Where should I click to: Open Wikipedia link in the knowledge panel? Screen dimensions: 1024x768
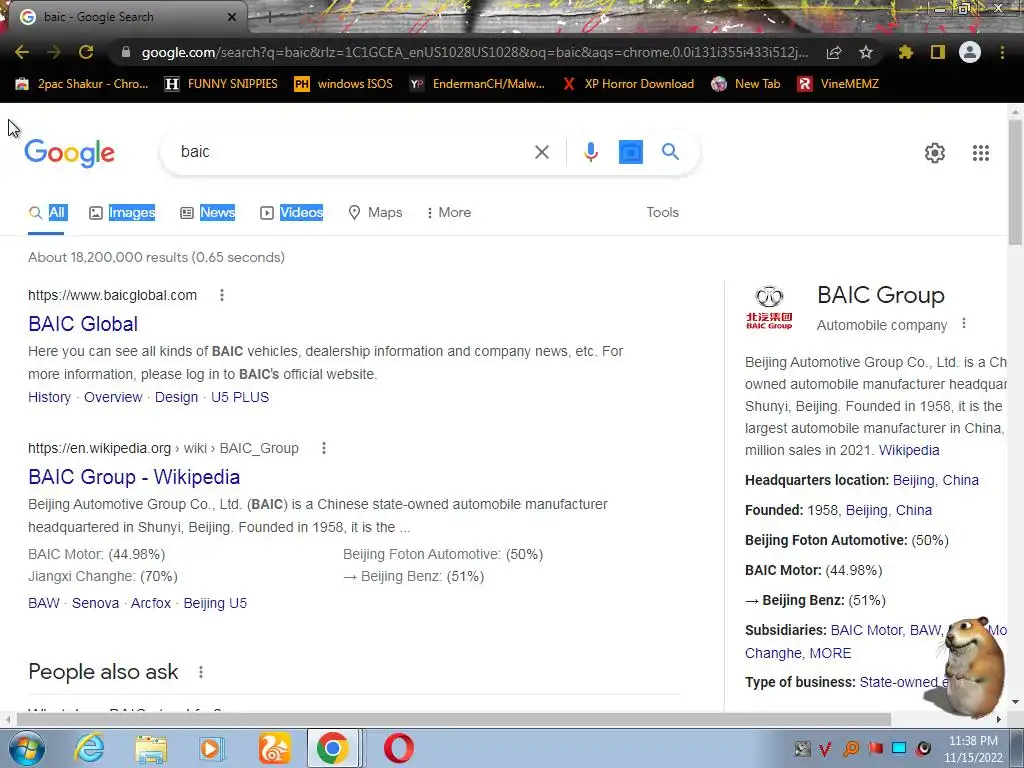pos(909,450)
